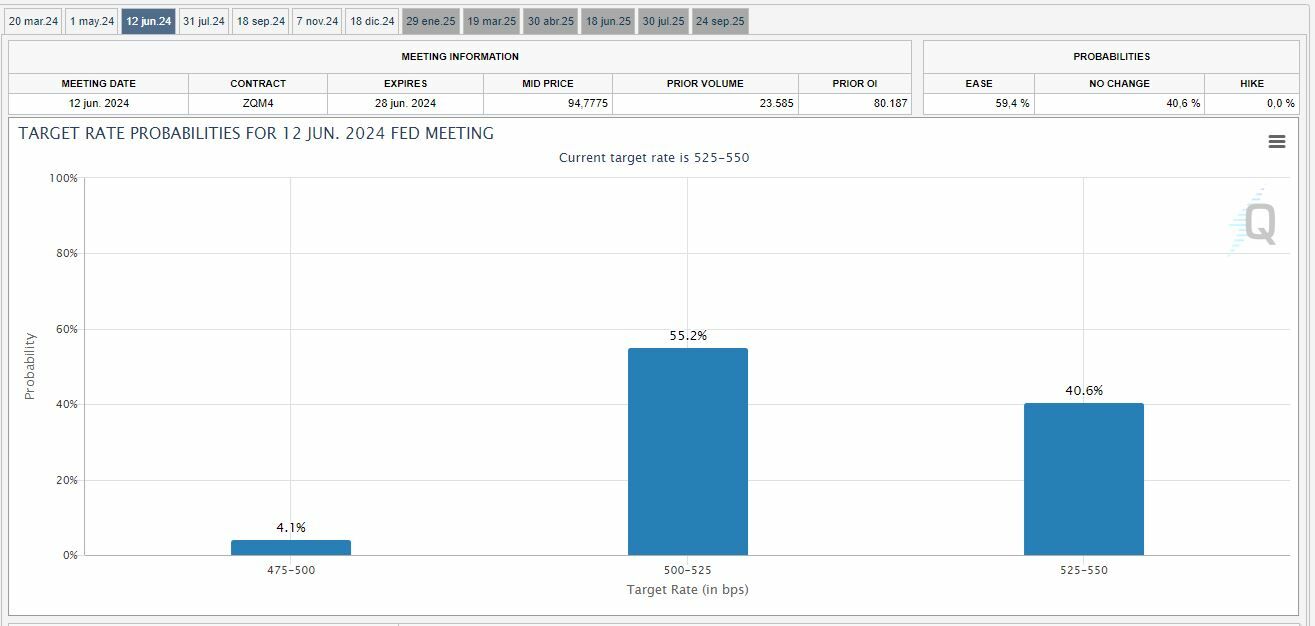The image size is (1315, 626).
Task: Click the contract cell ZQM4
Action: click(x=258, y=103)
